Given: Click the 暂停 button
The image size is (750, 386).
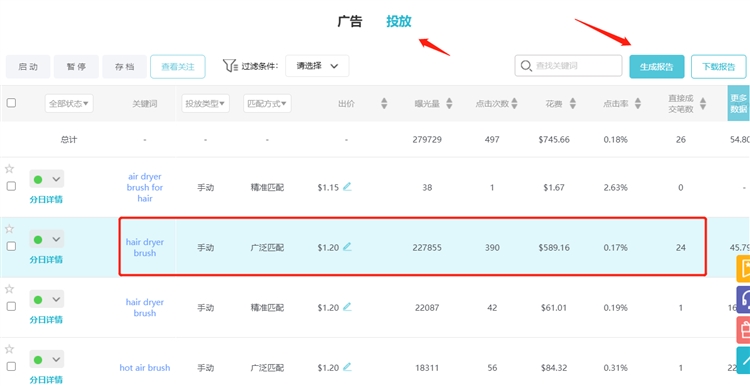Looking at the screenshot, I should point(76,66).
